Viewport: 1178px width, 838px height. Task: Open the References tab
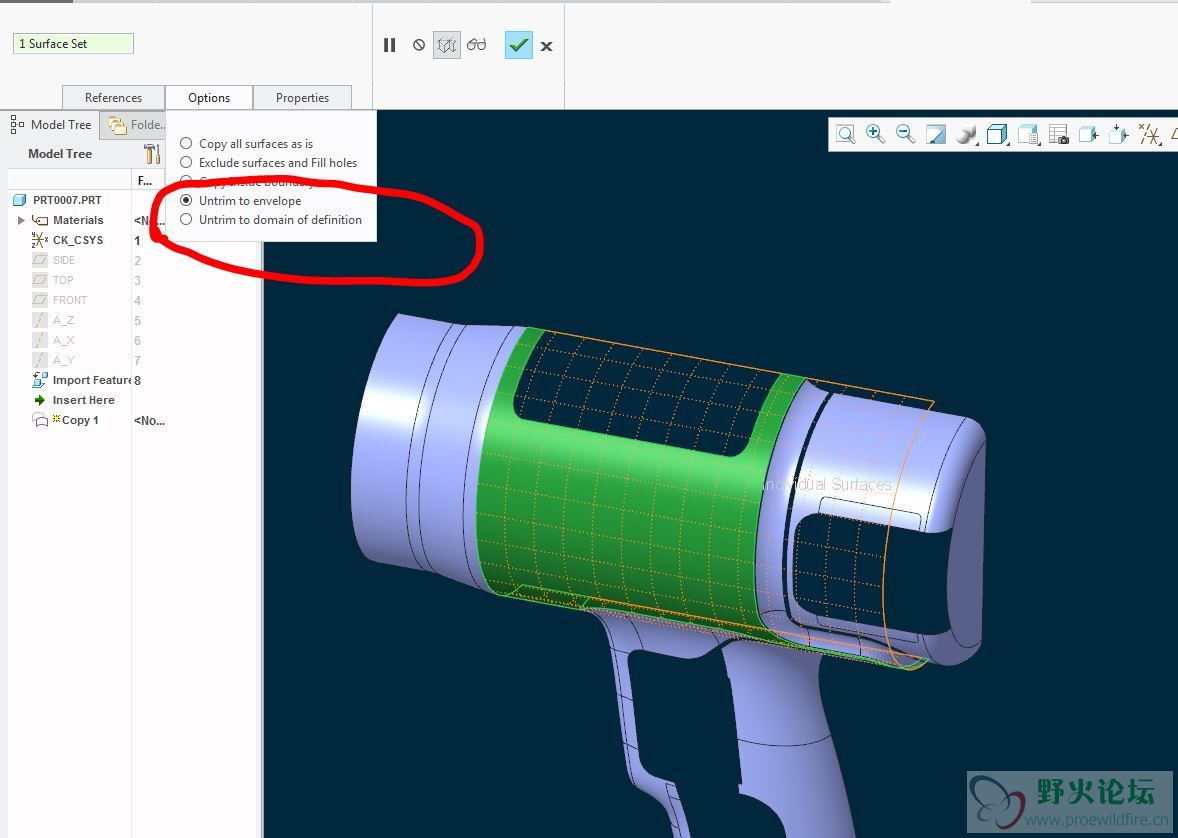tap(113, 98)
